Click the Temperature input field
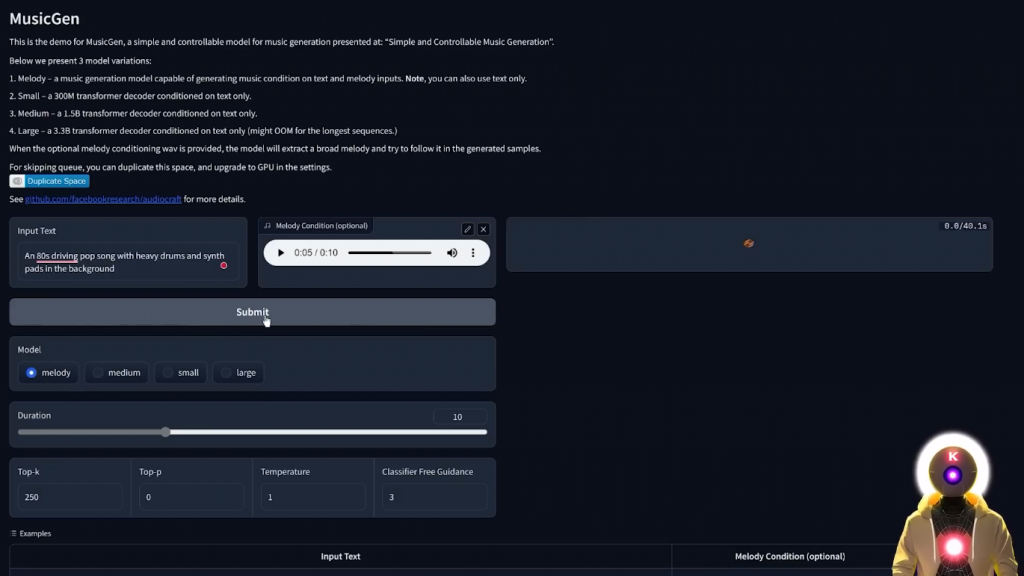 coord(313,497)
